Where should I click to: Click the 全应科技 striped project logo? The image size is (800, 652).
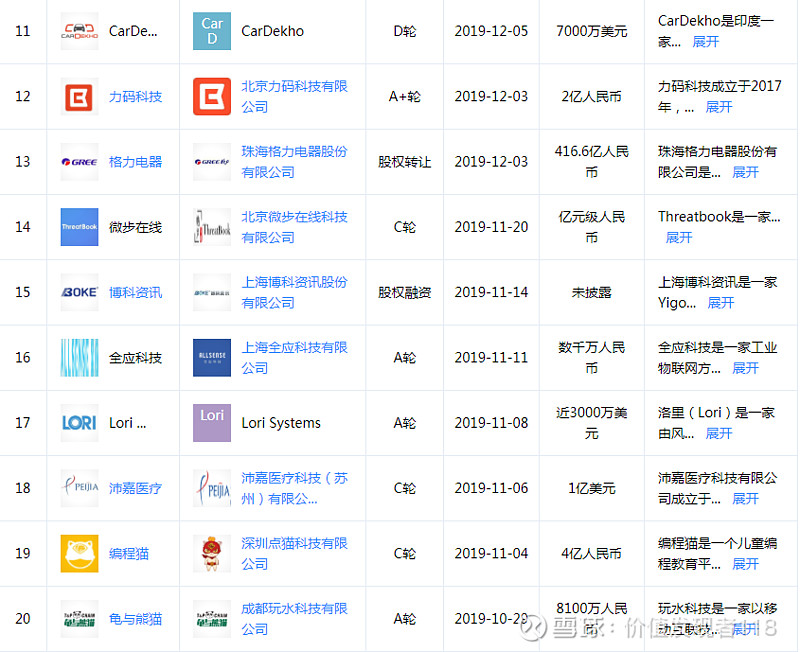tap(79, 358)
